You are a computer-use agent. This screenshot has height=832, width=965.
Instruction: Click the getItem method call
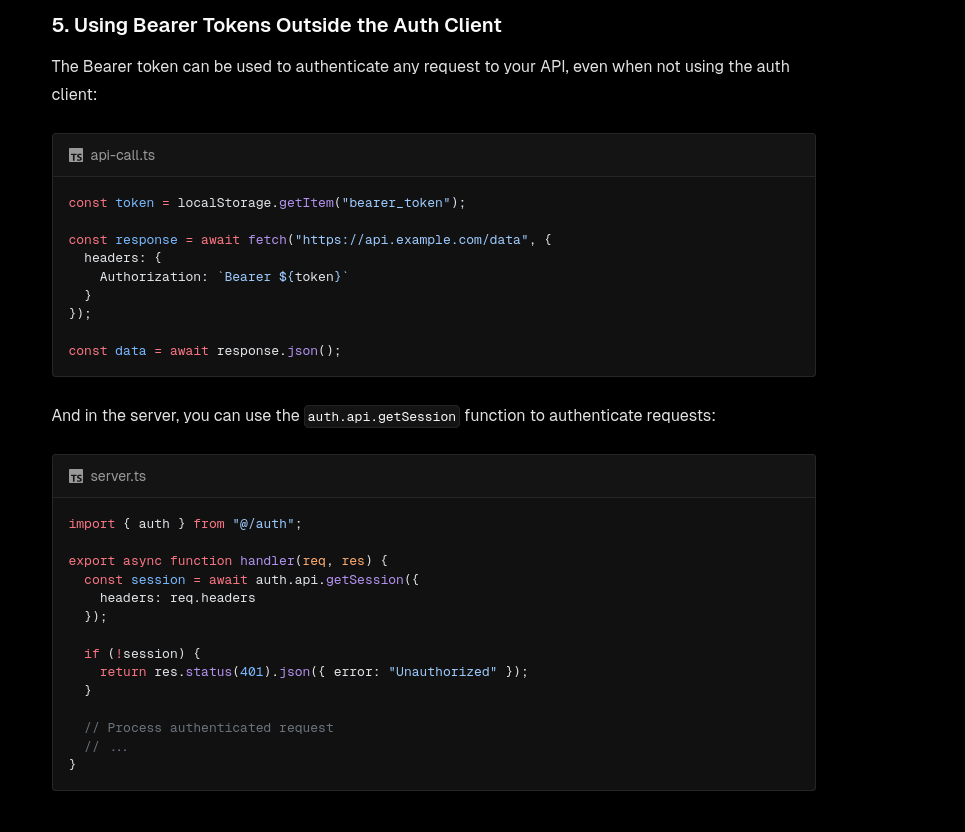[306, 203]
